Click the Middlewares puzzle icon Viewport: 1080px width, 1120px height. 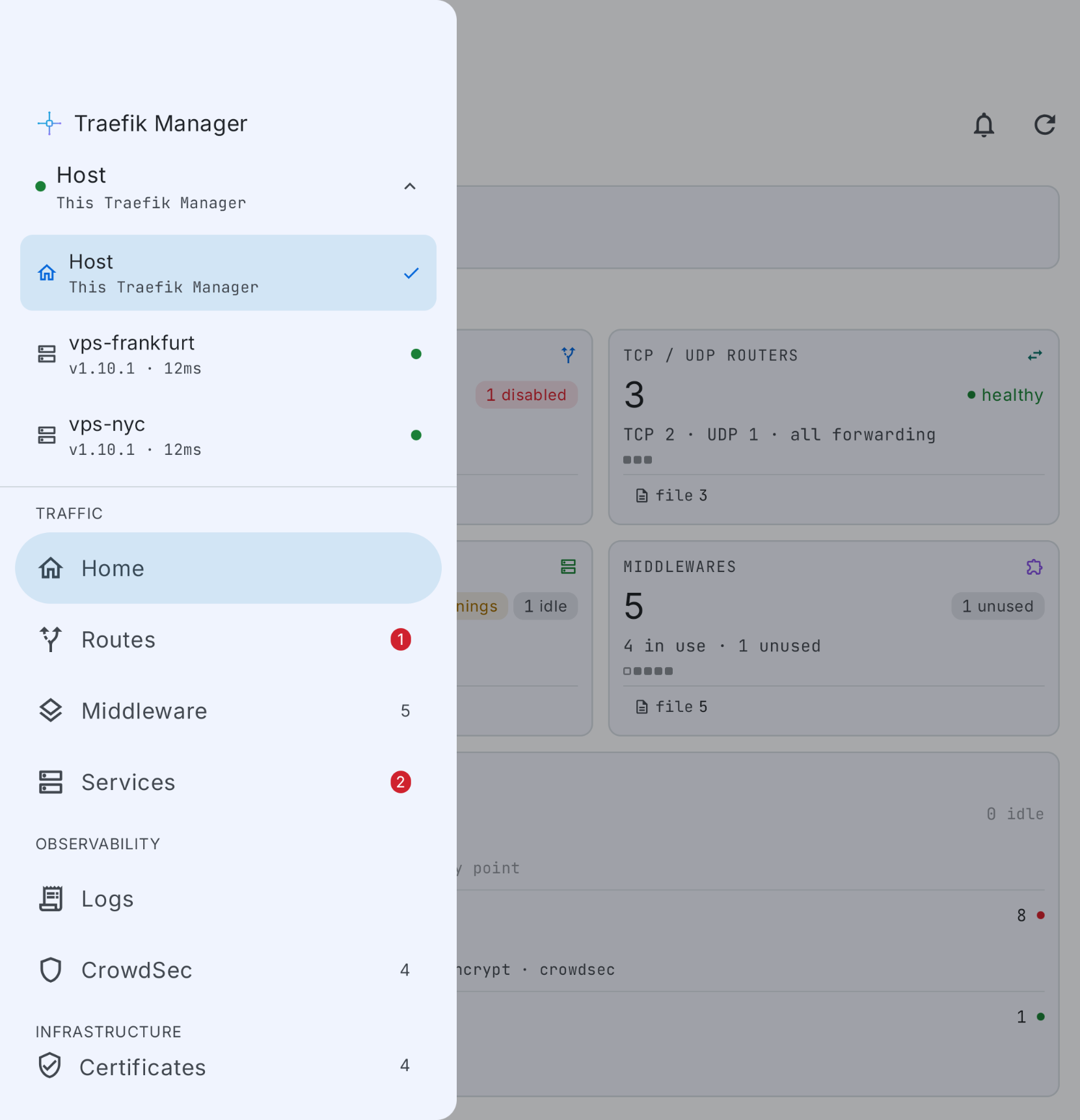1034,567
